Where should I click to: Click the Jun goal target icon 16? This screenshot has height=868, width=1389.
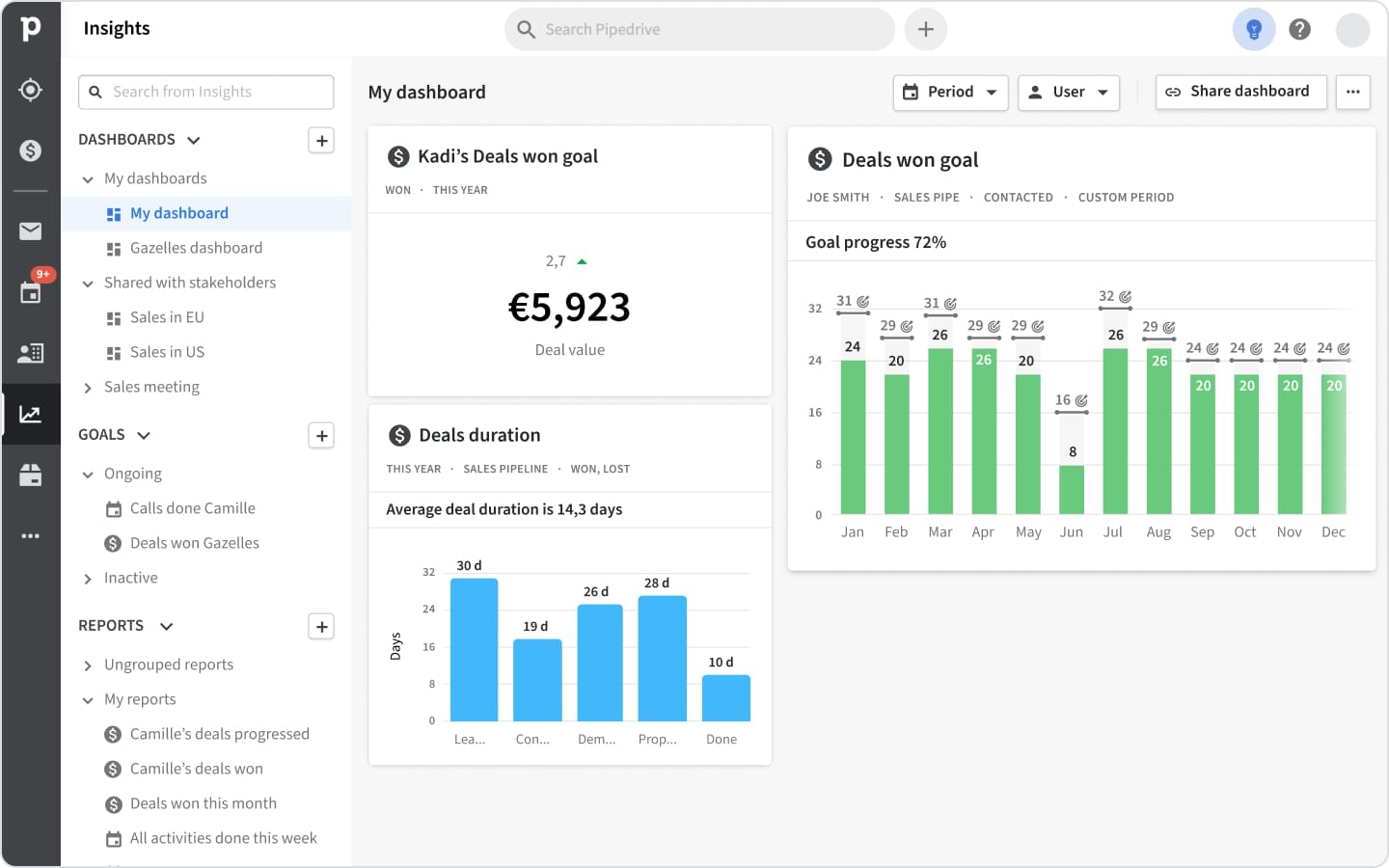(1081, 400)
